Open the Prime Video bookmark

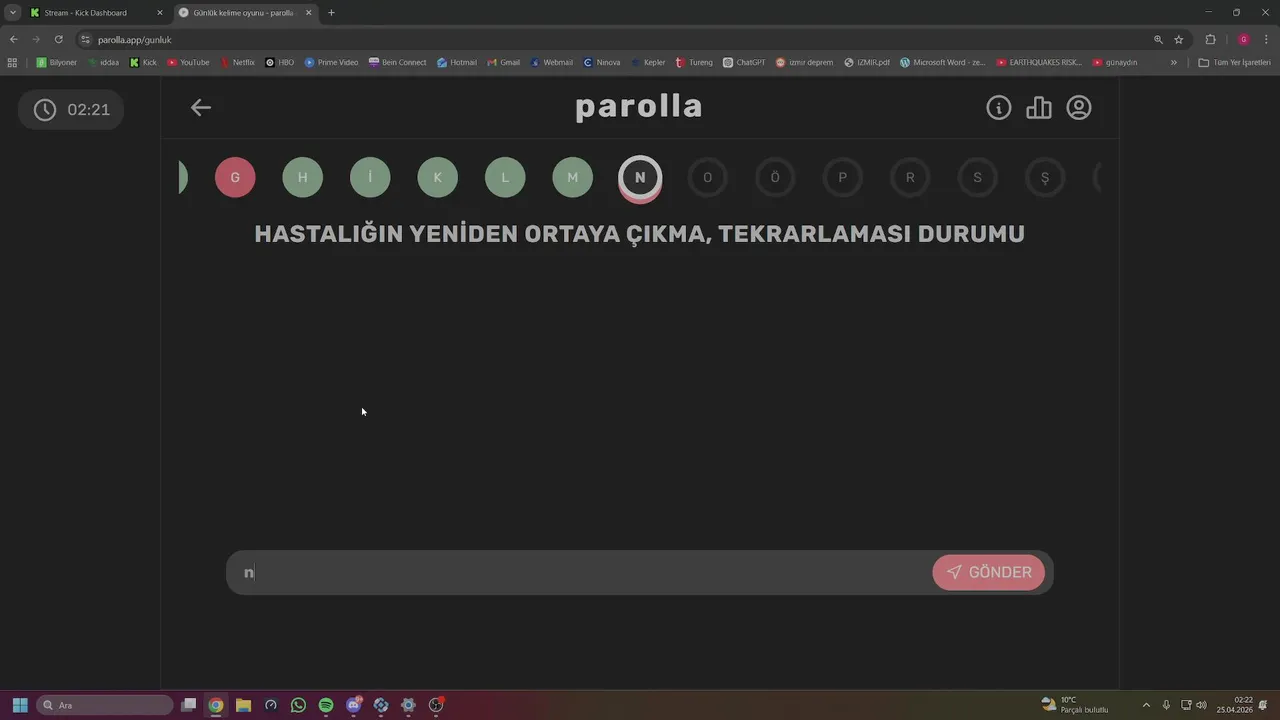(331, 62)
